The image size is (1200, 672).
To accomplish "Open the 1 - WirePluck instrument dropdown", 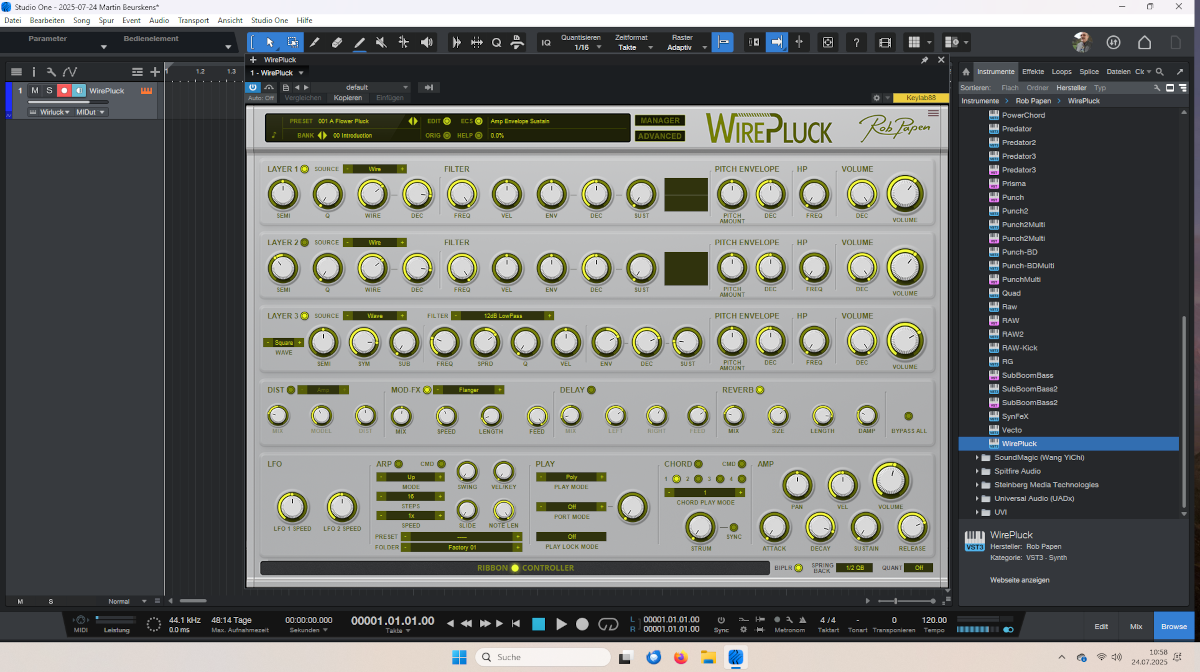I will (278, 73).
